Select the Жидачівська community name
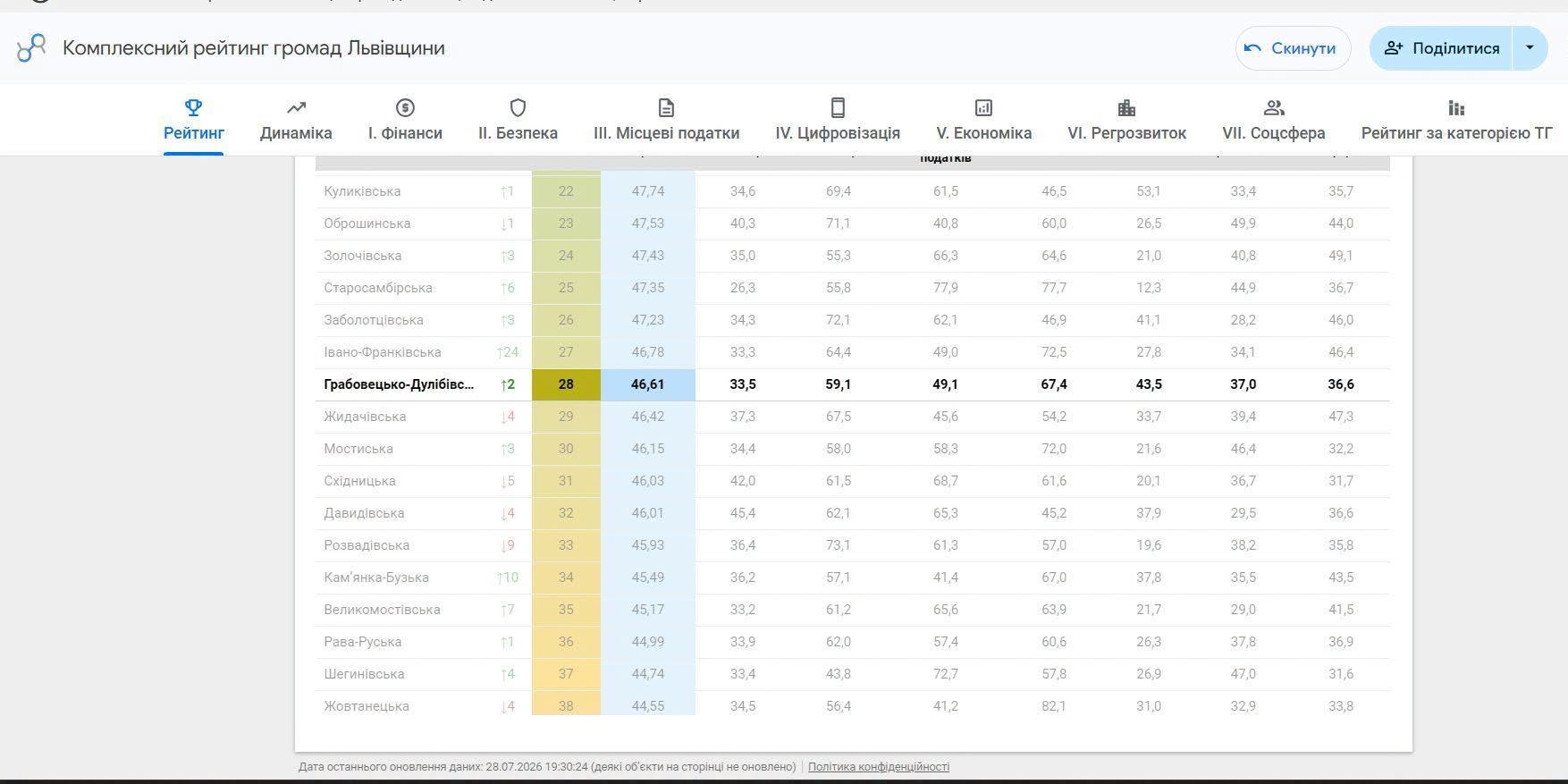The width and height of the screenshot is (1568, 784). point(365,417)
